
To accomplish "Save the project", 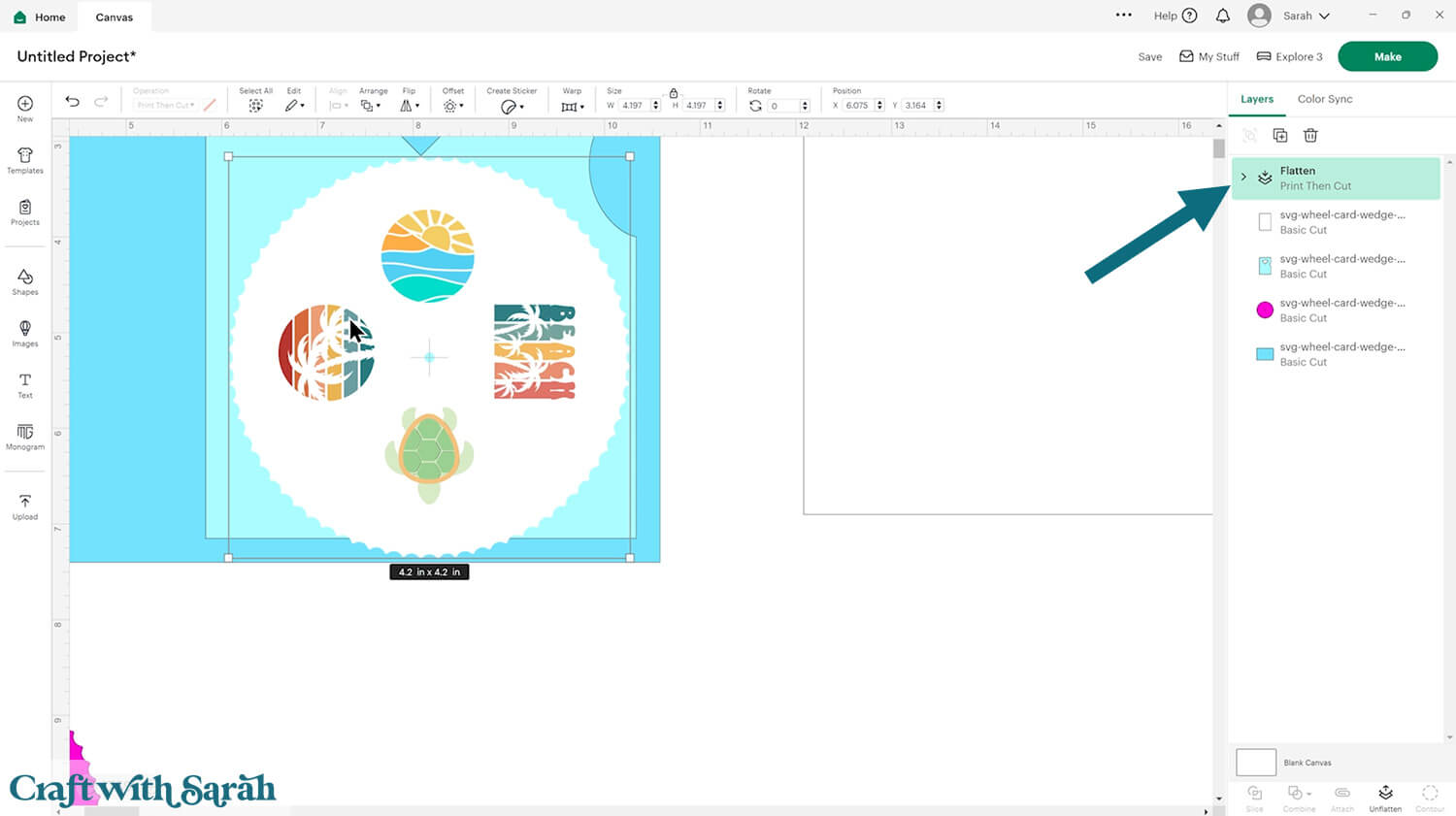I will [1149, 57].
